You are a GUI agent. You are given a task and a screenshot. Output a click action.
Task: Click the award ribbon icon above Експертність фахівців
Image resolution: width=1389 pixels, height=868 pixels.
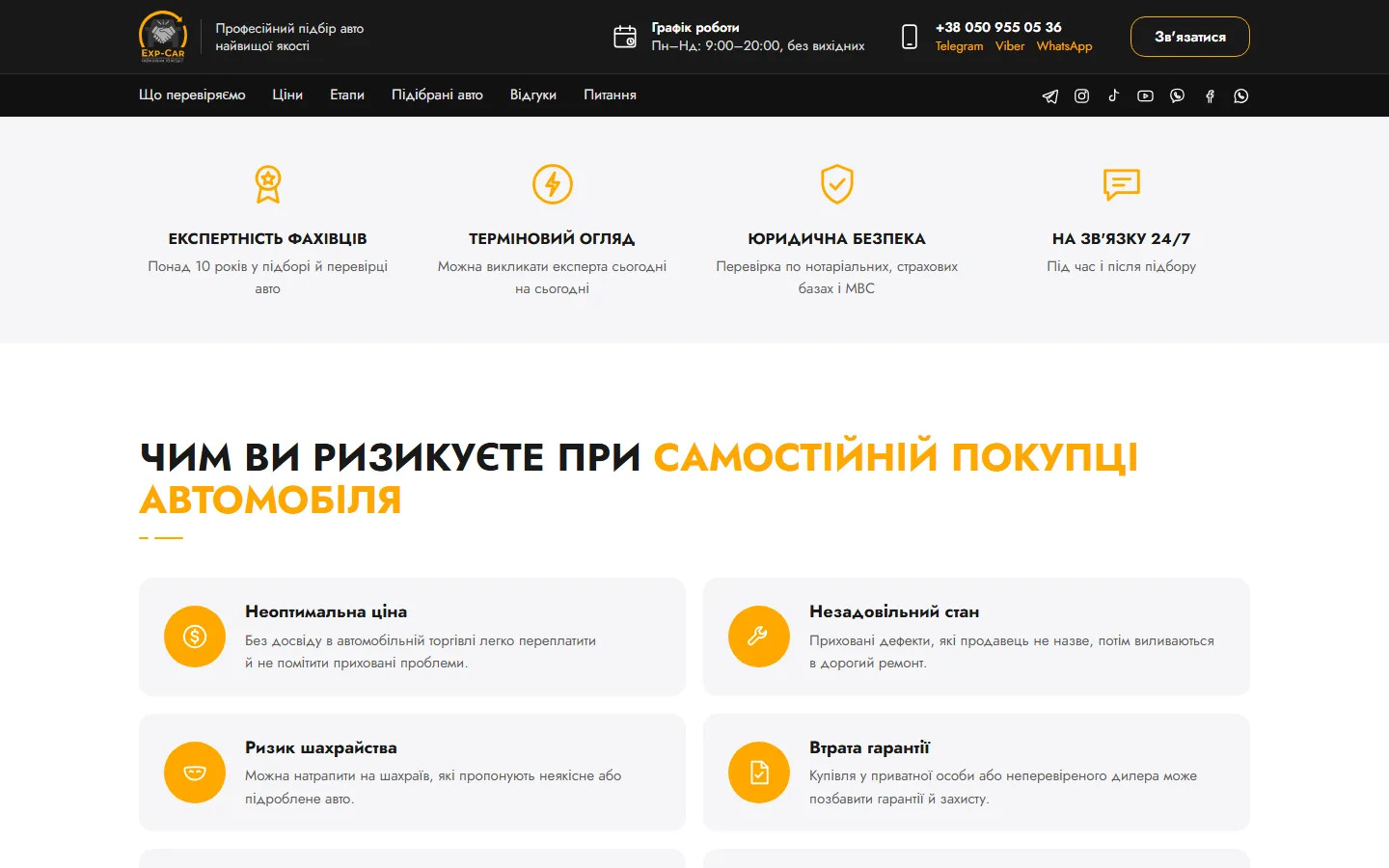(268, 184)
